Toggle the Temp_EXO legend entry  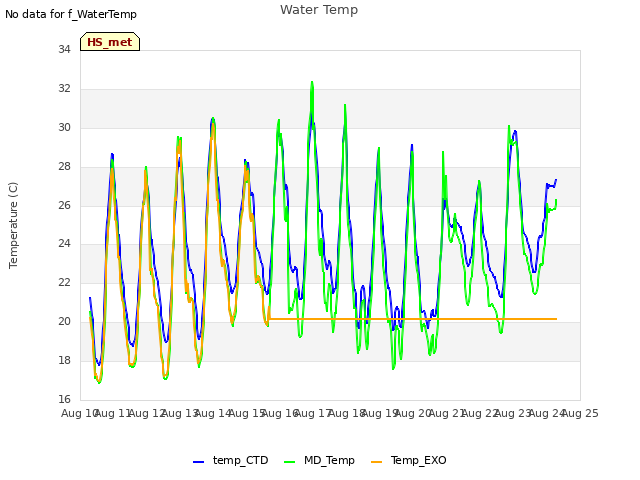409,460
